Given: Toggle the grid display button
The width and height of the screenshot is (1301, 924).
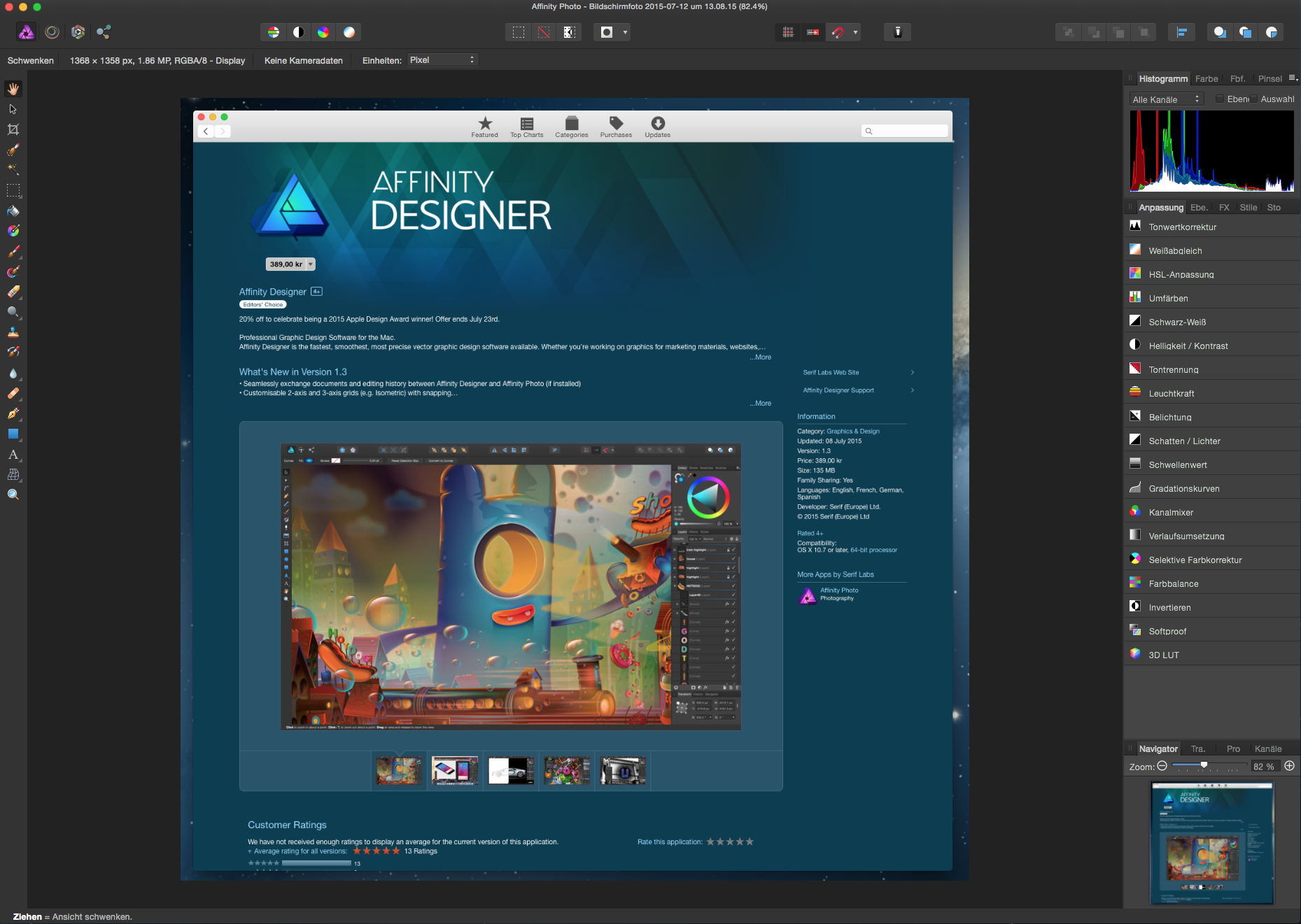Looking at the screenshot, I should pyautogui.click(x=788, y=32).
